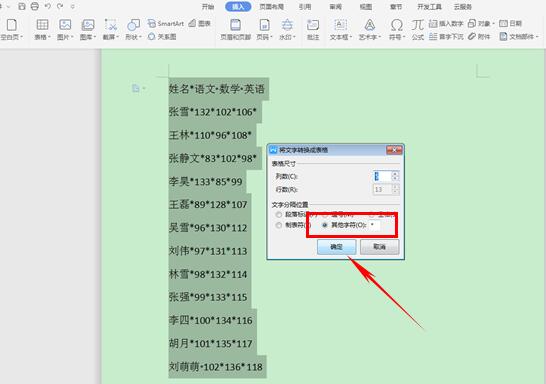The height and width of the screenshot is (384, 546).
Task: Click the 图表 chart icon
Action: coord(200,23)
